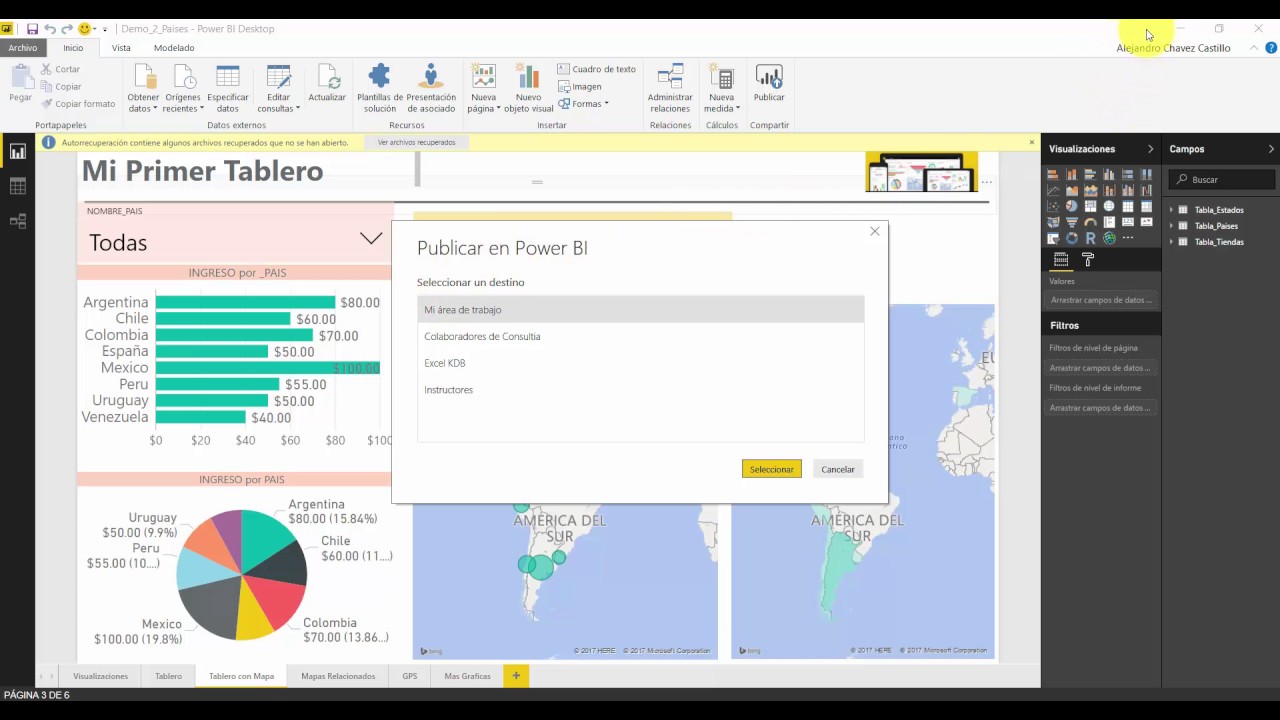Switch to the Vista ribbon tab
Viewport: 1280px width, 720px height.
121,48
